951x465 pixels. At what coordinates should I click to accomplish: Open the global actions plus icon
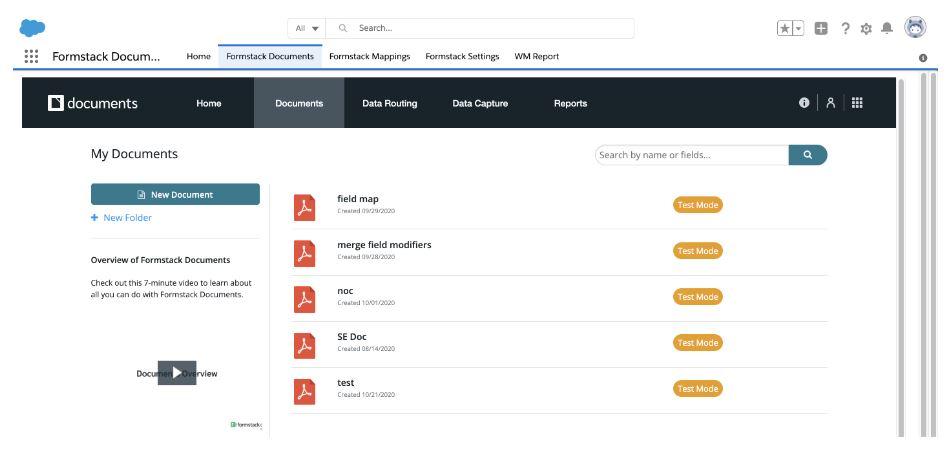pyautogui.click(x=822, y=29)
